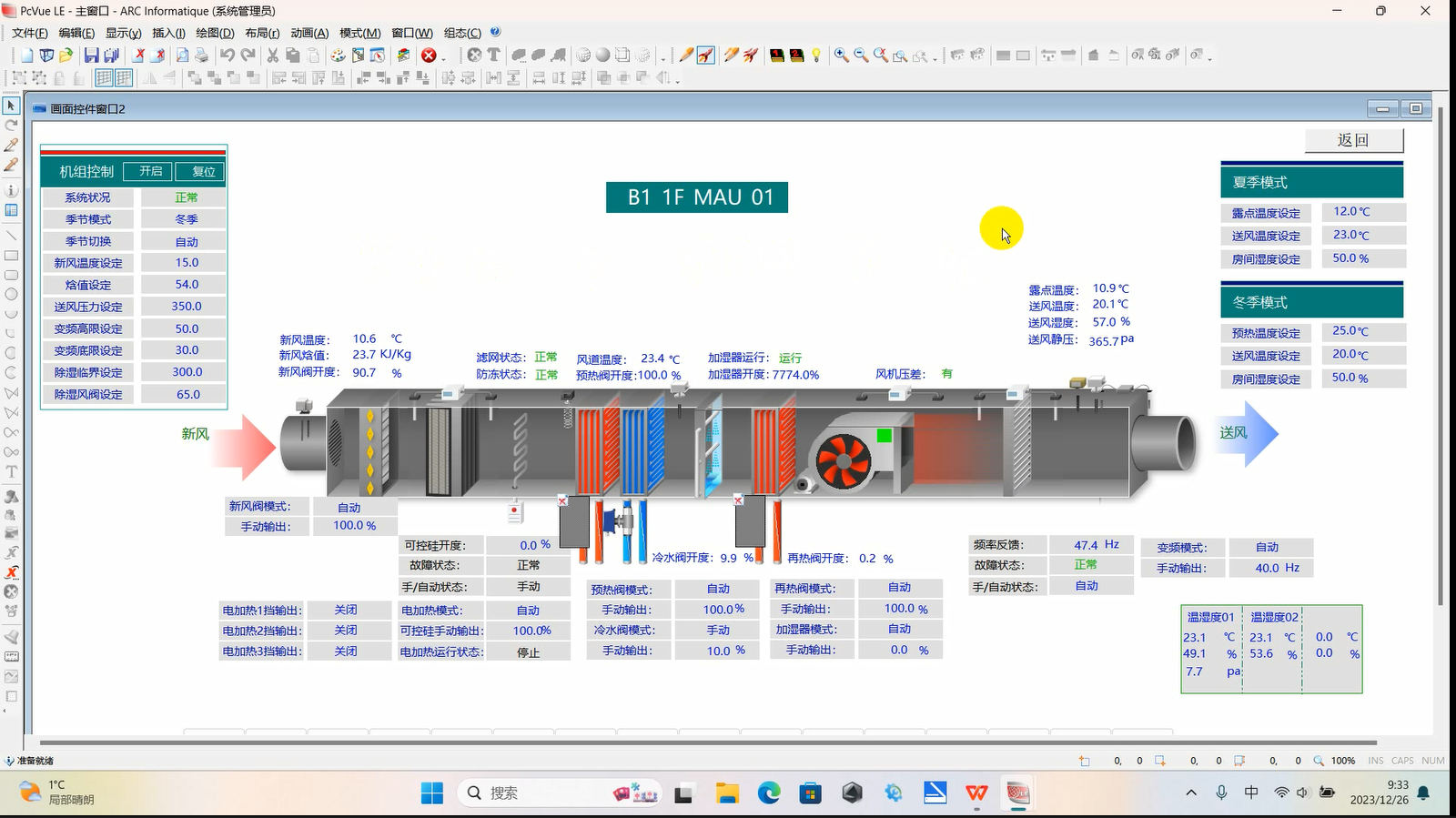Click the Undo arrow in the toolbar

coord(227,56)
